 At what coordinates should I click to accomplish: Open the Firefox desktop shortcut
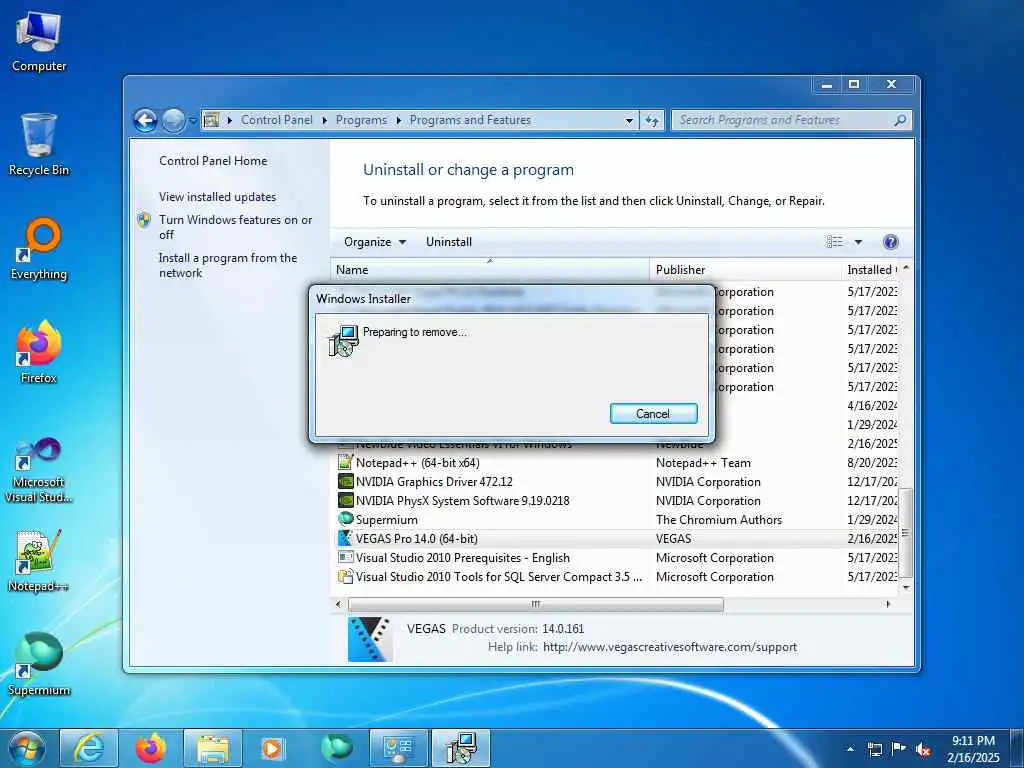(x=39, y=352)
